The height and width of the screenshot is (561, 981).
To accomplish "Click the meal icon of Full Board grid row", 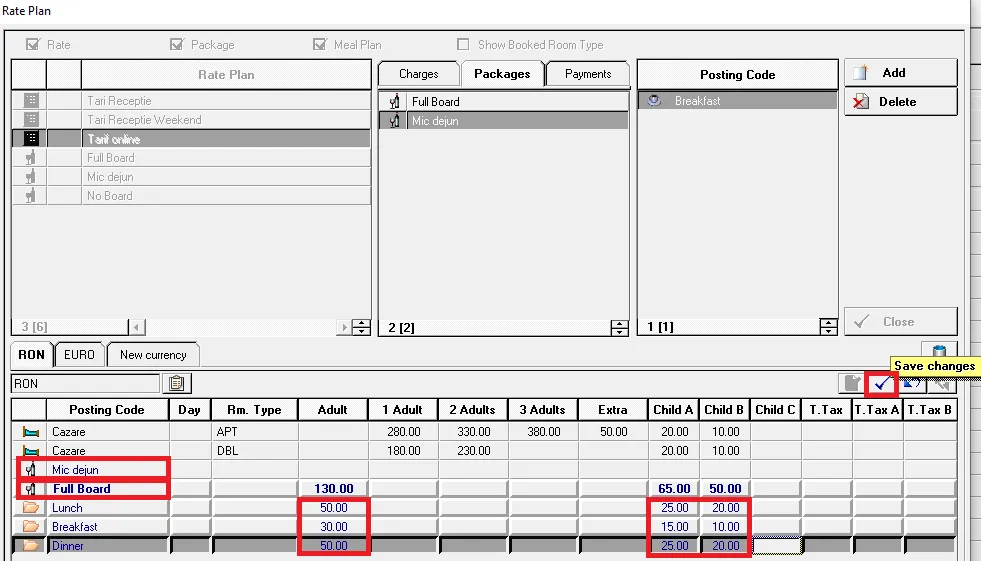I will (x=30, y=488).
